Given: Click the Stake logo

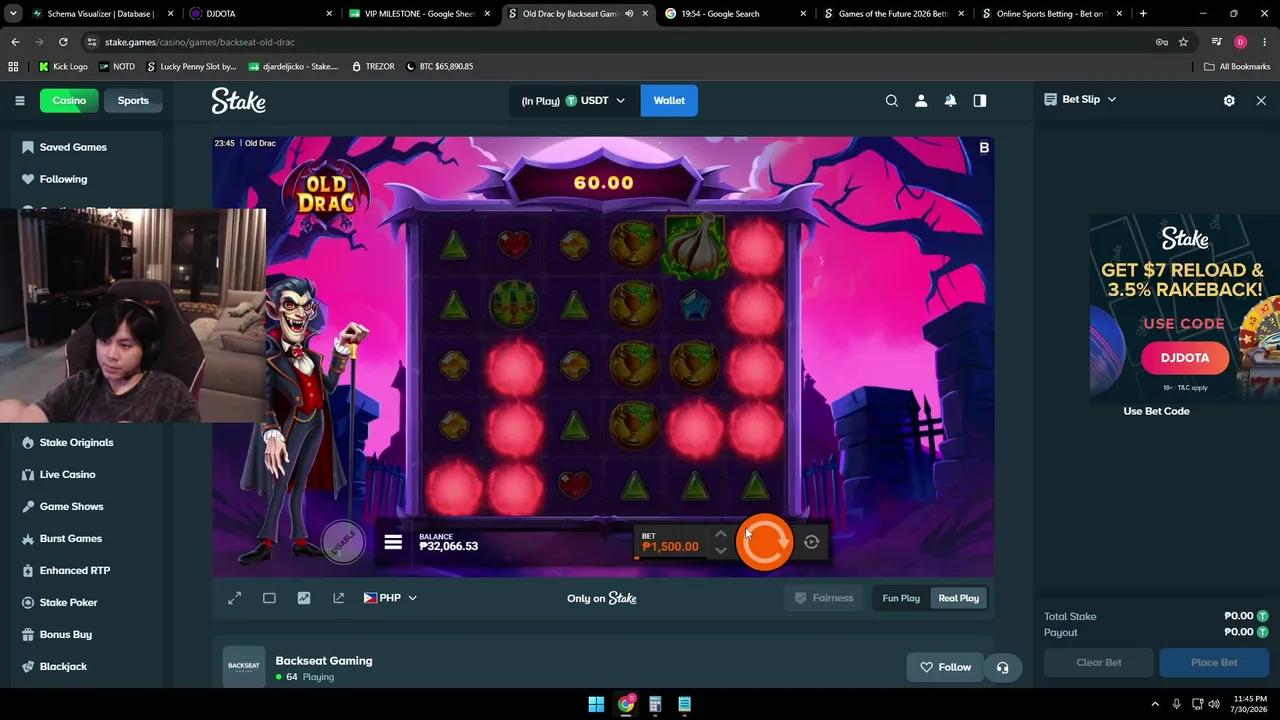Looking at the screenshot, I should (238, 100).
